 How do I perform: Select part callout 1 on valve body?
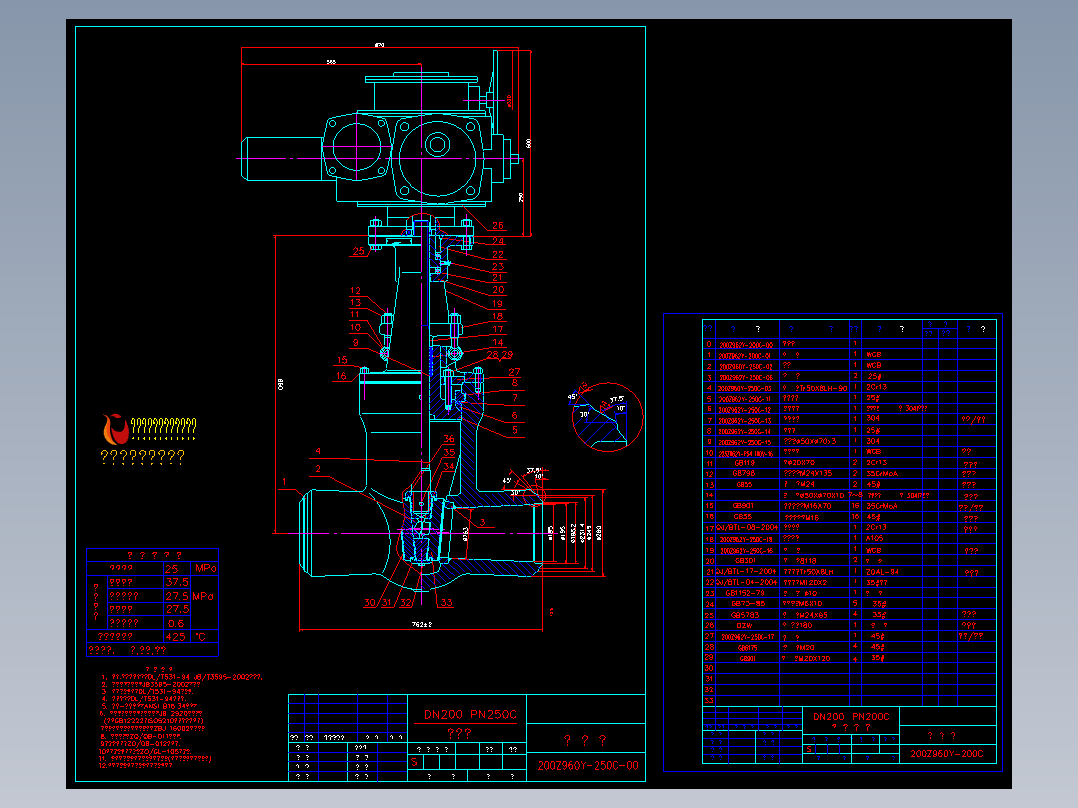point(284,482)
